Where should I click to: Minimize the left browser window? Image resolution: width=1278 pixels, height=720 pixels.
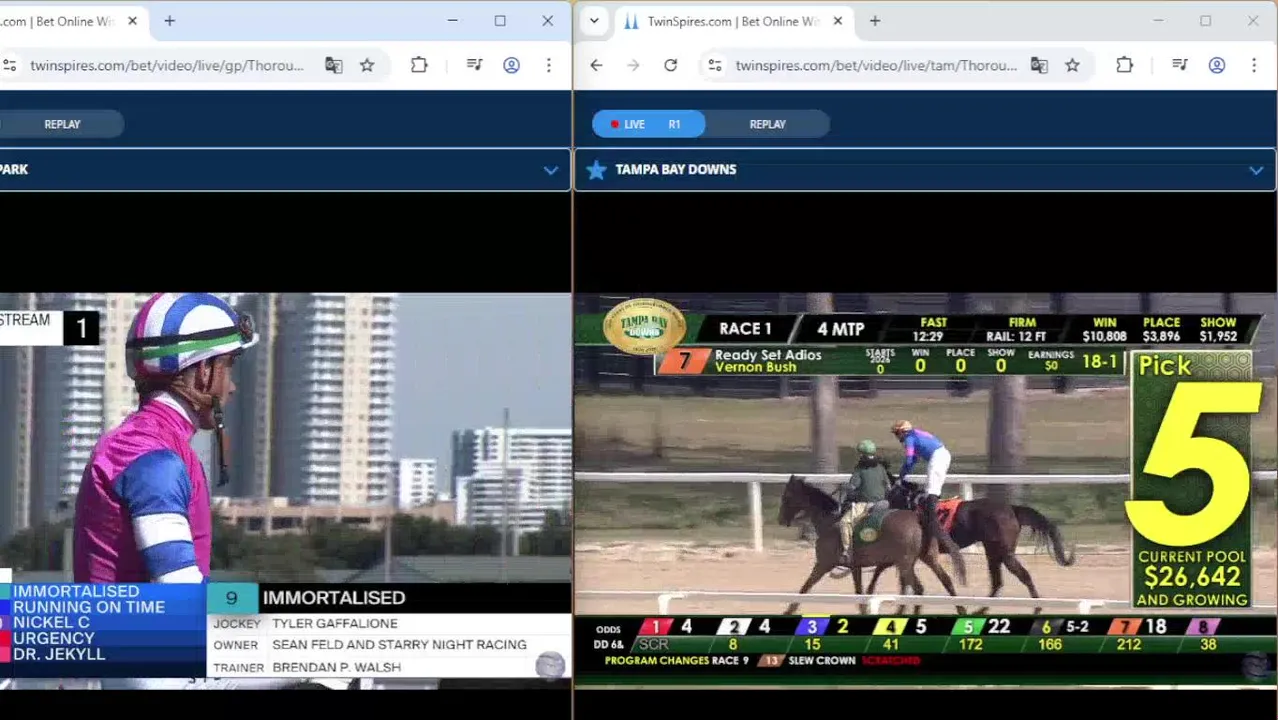[x=452, y=21]
